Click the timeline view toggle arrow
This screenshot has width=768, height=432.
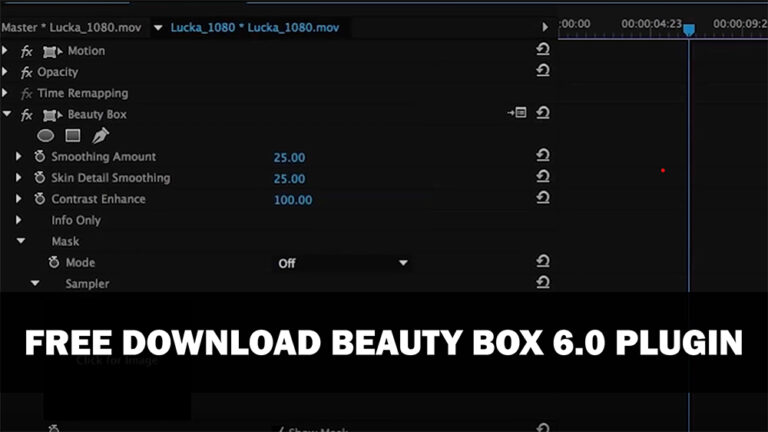(545, 27)
